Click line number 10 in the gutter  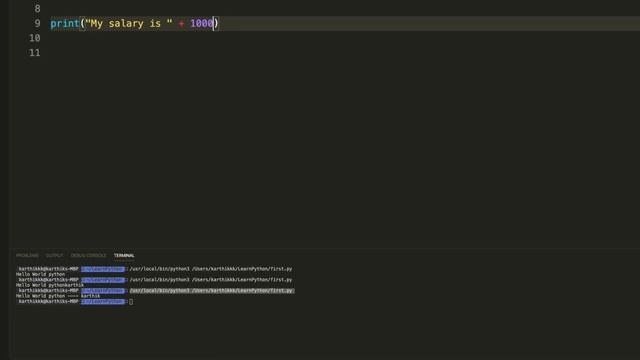35,38
